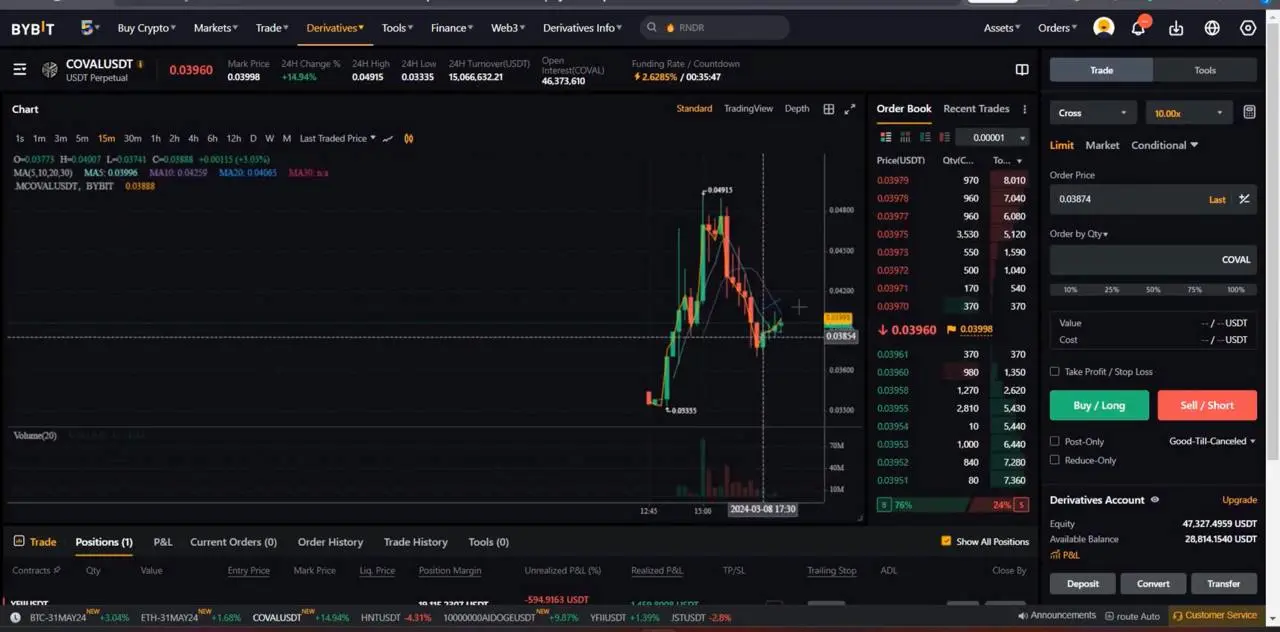This screenshot has width=1280, height=632.
Task: Click the Bybit logo
Action: pyautogui.click(x=33, y=28)
